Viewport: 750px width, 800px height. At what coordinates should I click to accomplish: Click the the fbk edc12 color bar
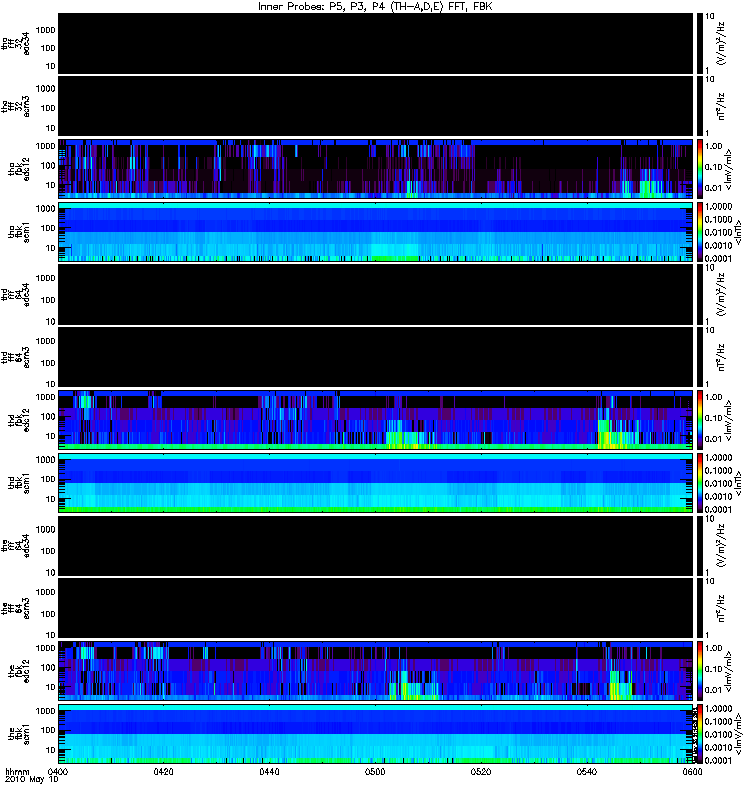point(700,671)
